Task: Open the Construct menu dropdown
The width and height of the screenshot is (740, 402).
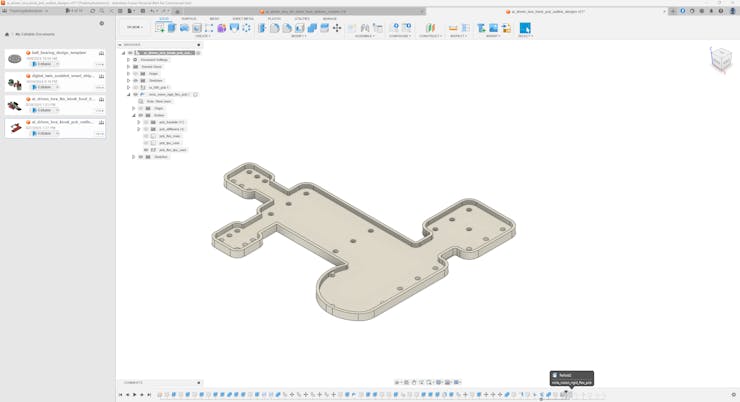Action: click(430, 36)
